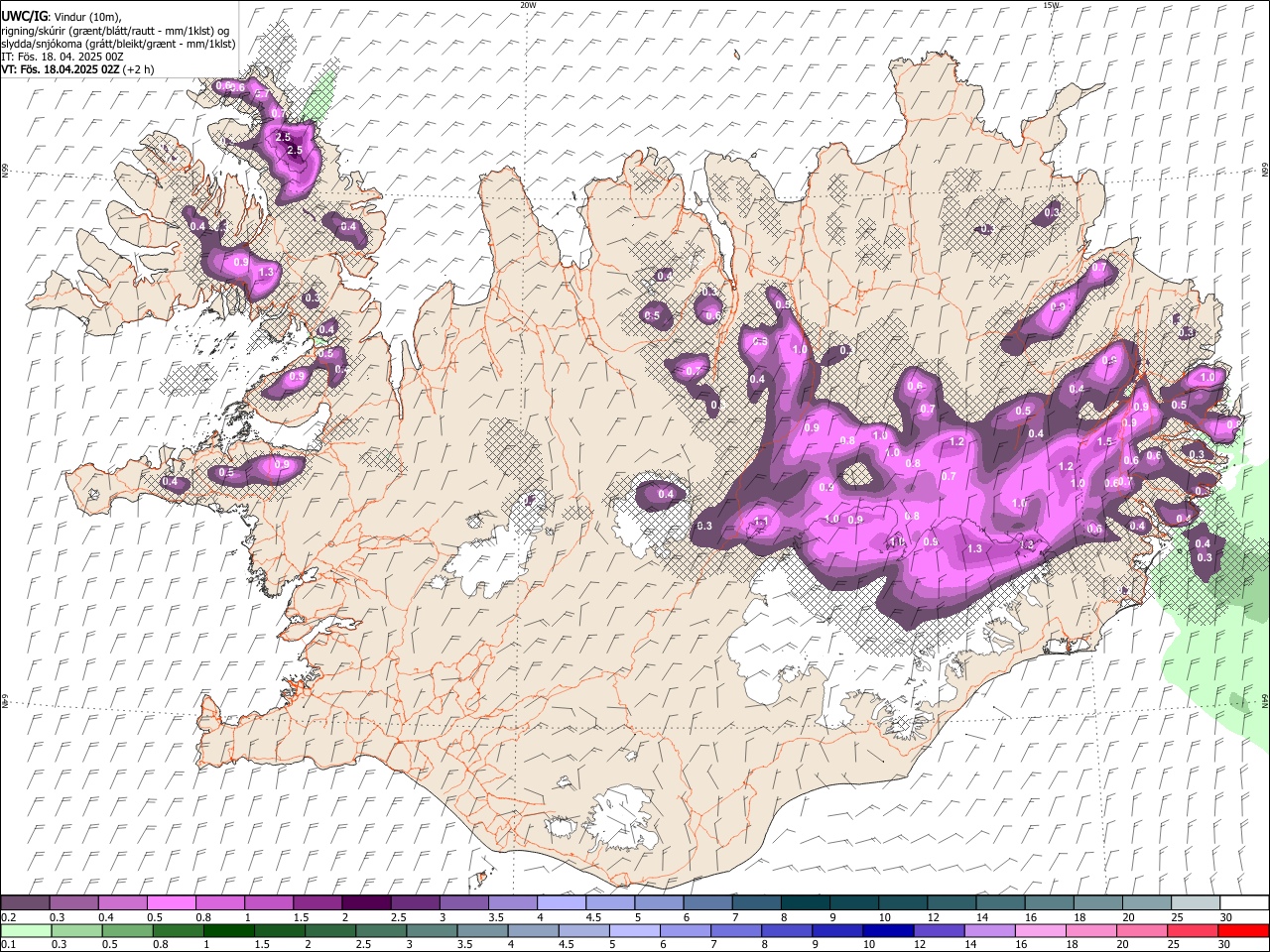The image size is (1270, 952).
Task: Click the 15W longitude label
Action: coord(1051,5)
